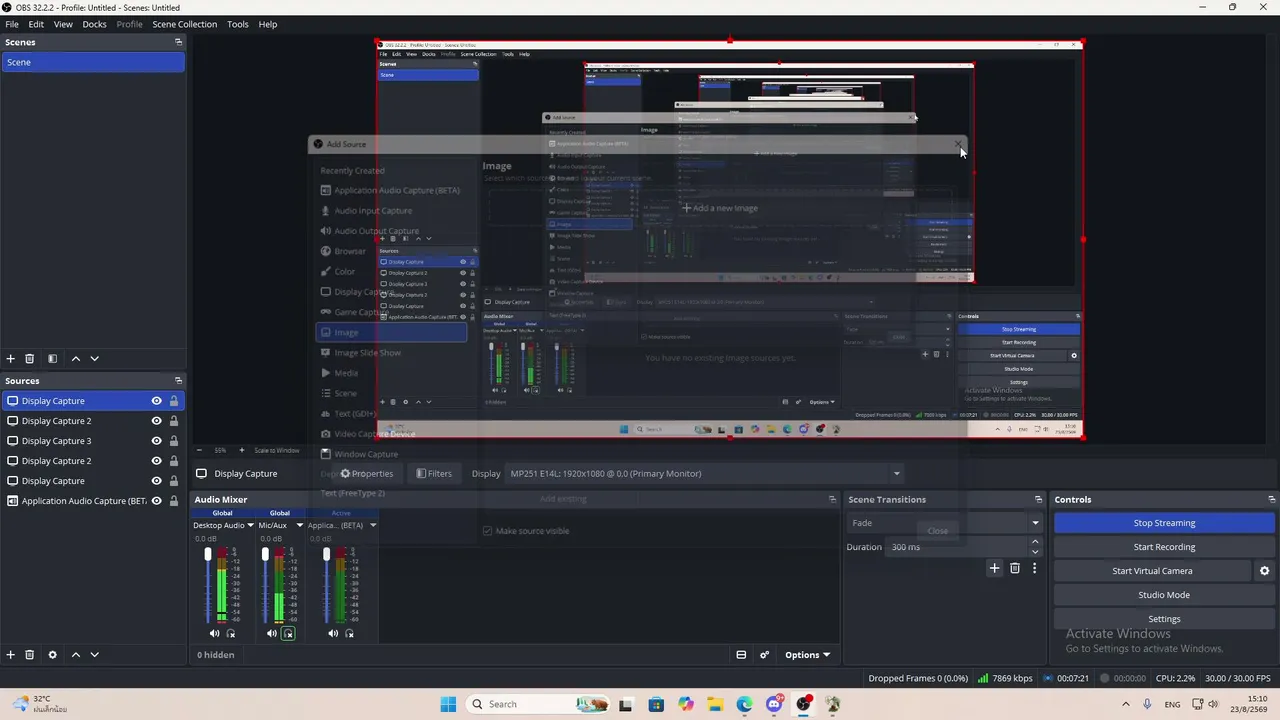Increase transition Duration with up arrow

click(1035, 542)
